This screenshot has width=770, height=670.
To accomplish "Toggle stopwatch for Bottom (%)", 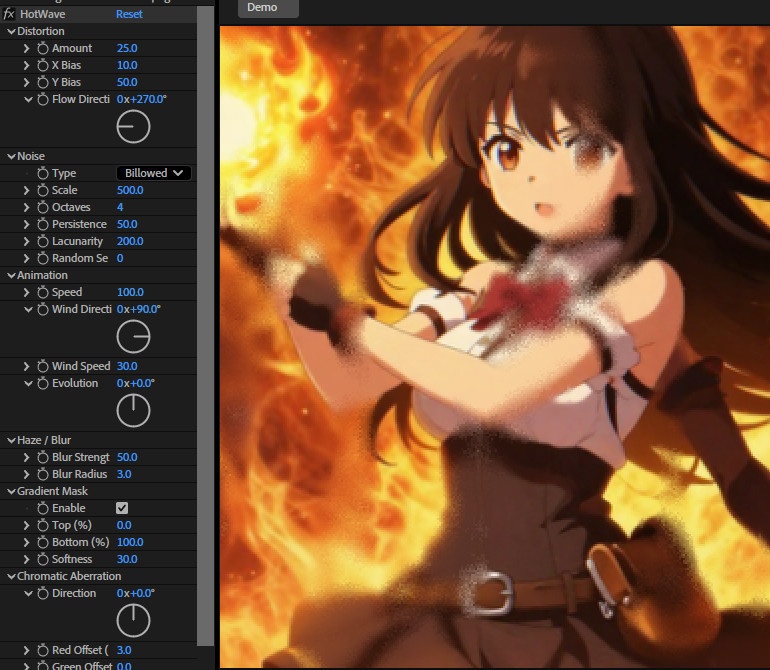I will click(43, 542).
